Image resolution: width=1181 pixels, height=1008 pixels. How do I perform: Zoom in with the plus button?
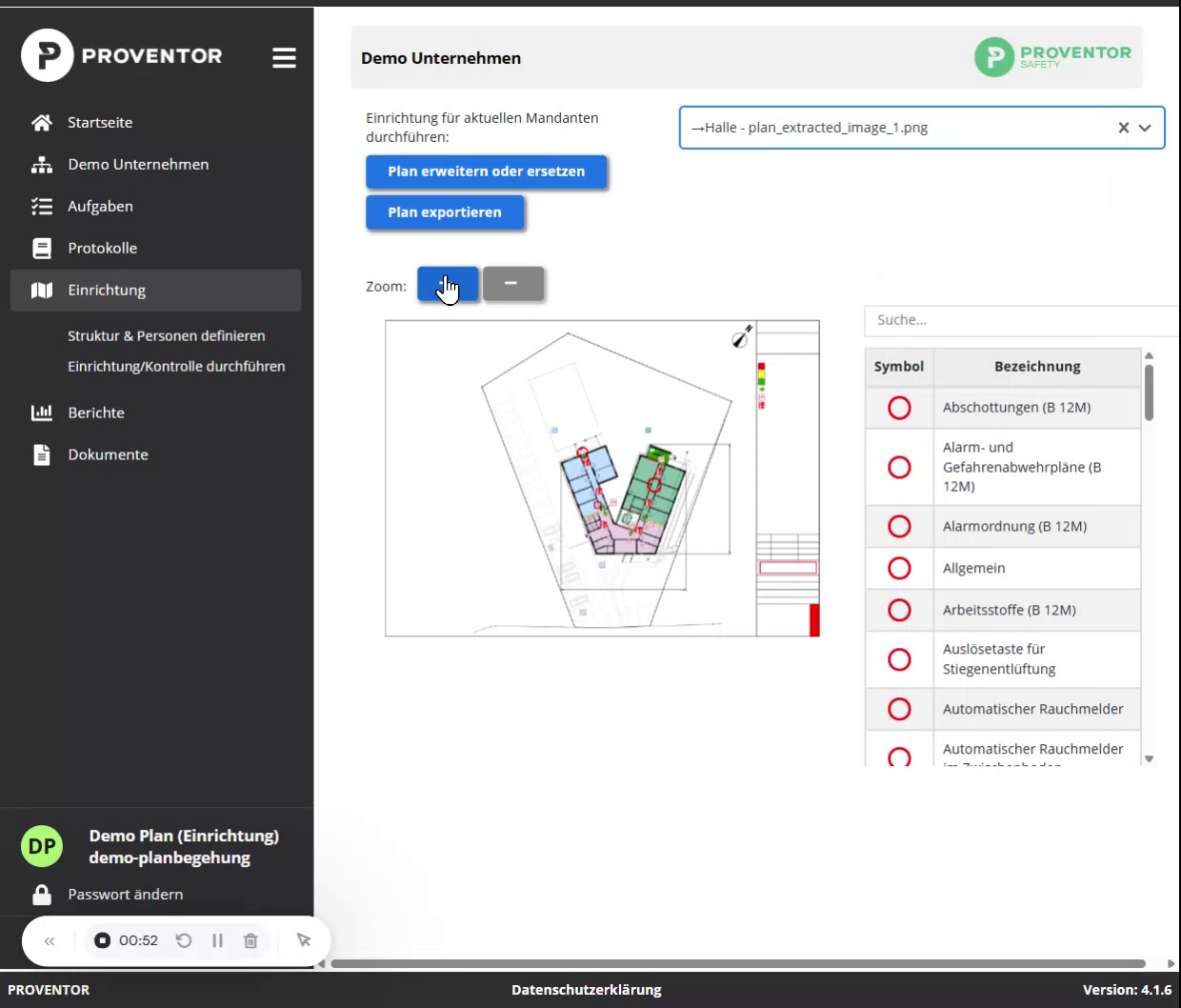448,284
